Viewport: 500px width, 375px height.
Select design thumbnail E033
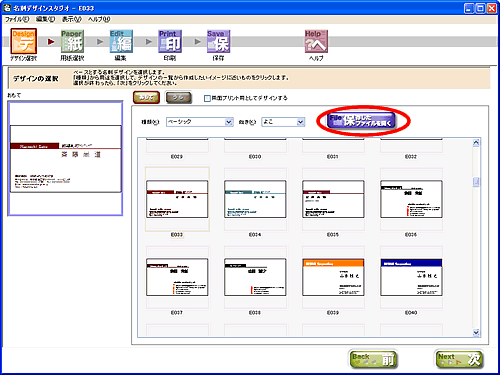177,199
